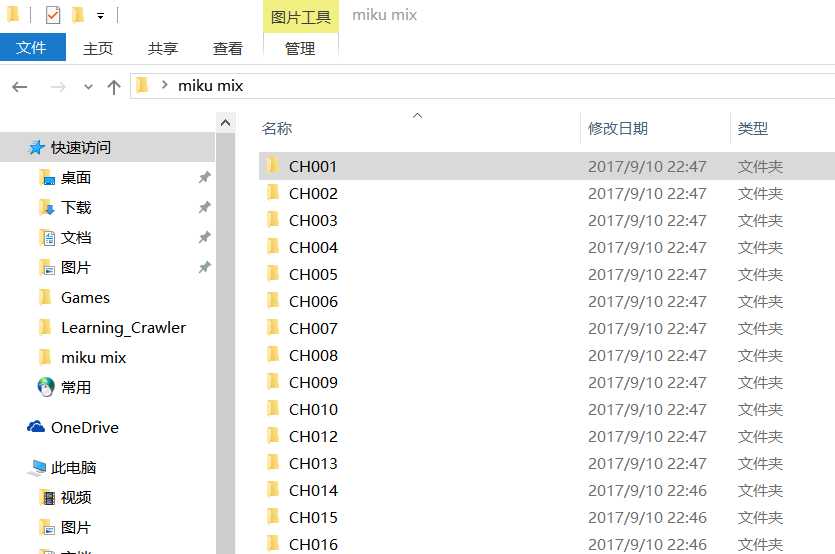
Task: Click the pin icon next to pinned 图片
Action: 204,267
